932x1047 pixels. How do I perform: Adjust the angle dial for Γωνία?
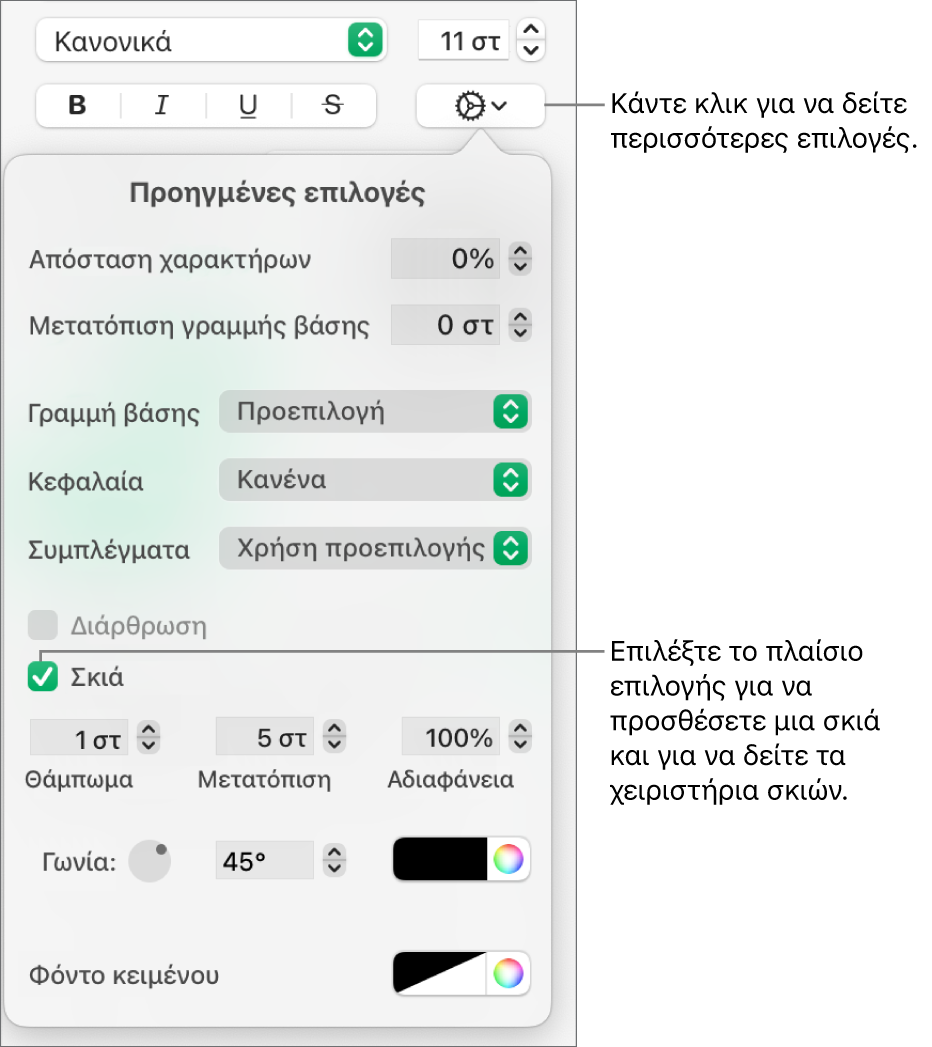click(150, 861)
